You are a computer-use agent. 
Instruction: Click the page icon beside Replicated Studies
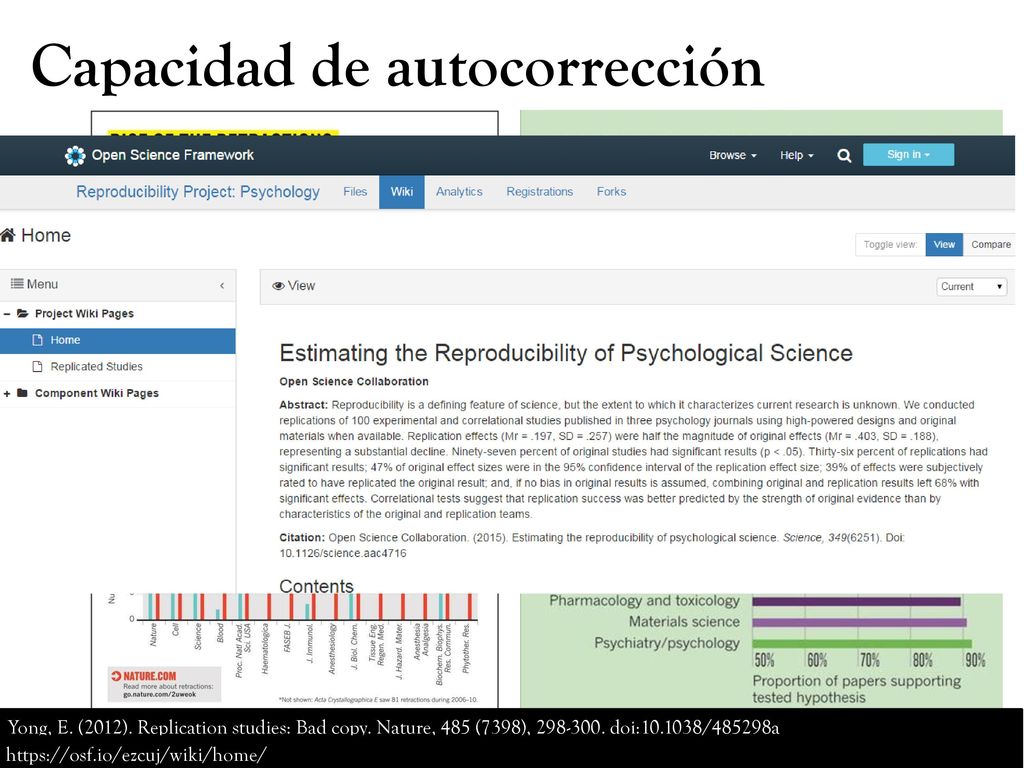pyautogui.click(x=38, y=366)
